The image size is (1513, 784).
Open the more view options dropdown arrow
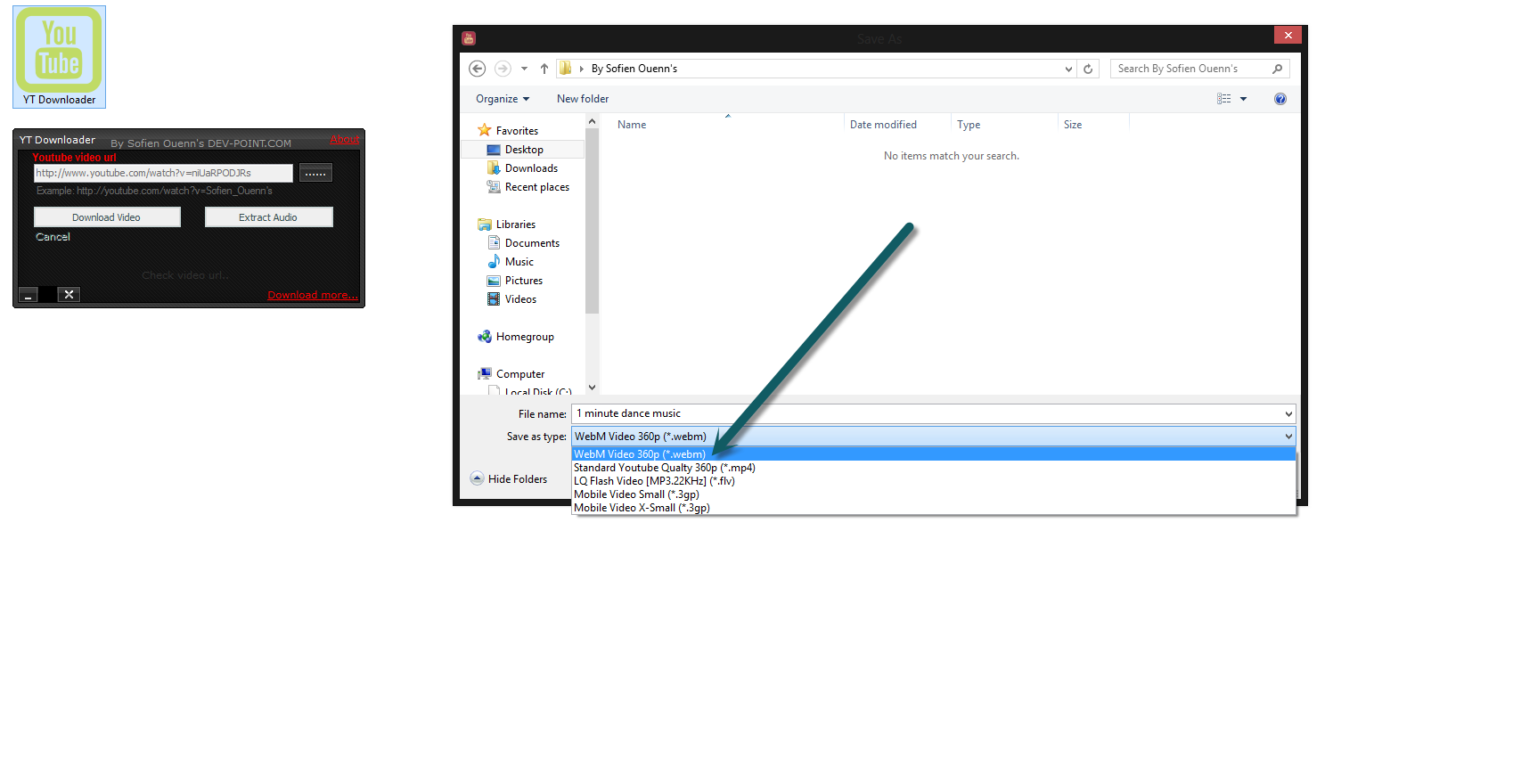point(1244,99)
